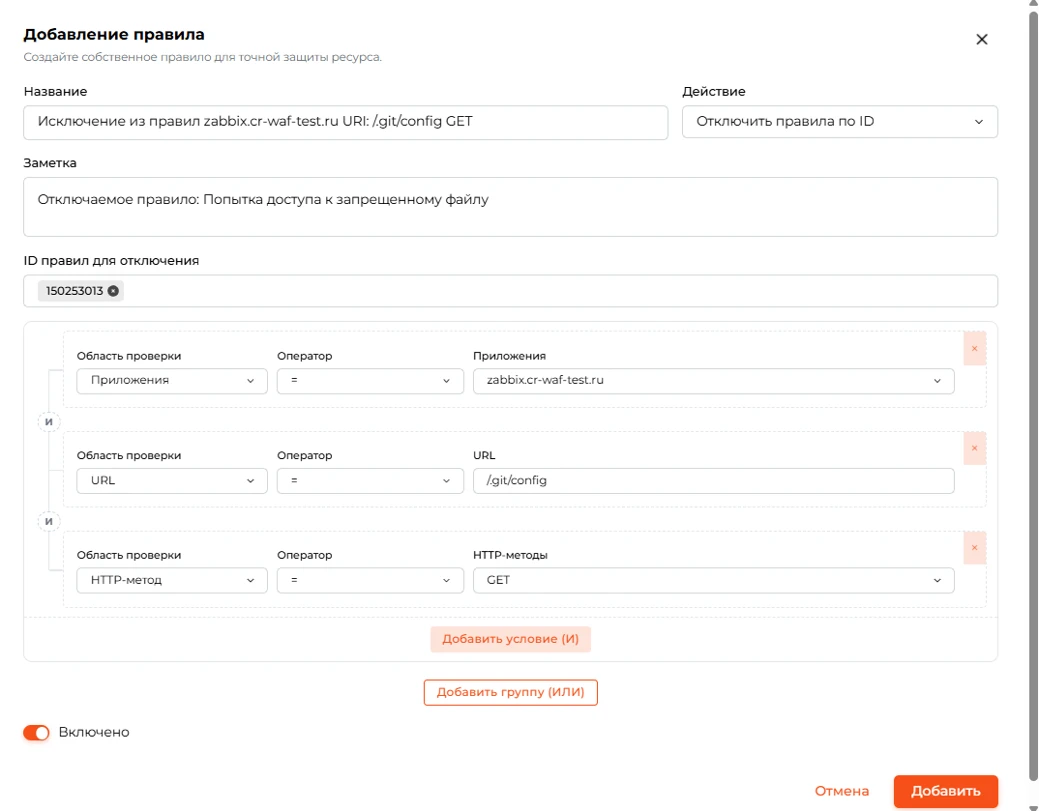This screenshot has width=1039, height=811.
Task: Confirm with the Добавить button
Action: point(946,791)
